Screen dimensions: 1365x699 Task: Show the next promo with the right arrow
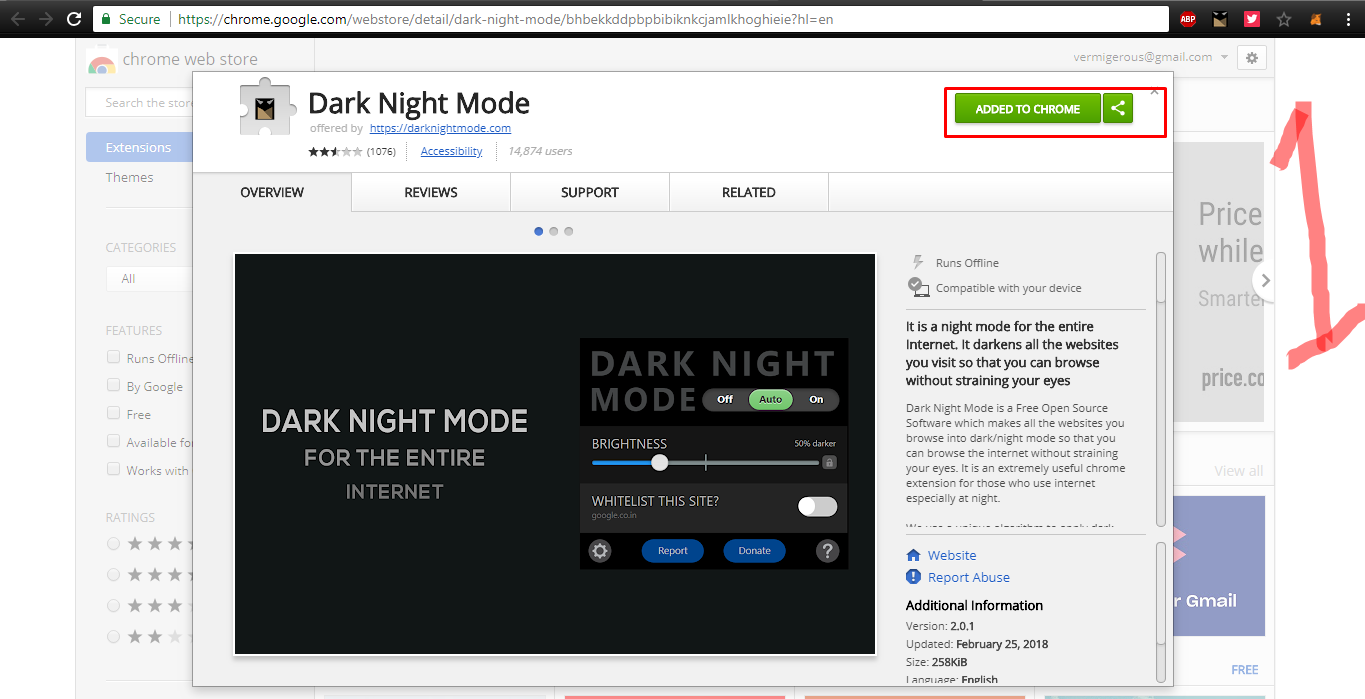(x=1265, y=281)
